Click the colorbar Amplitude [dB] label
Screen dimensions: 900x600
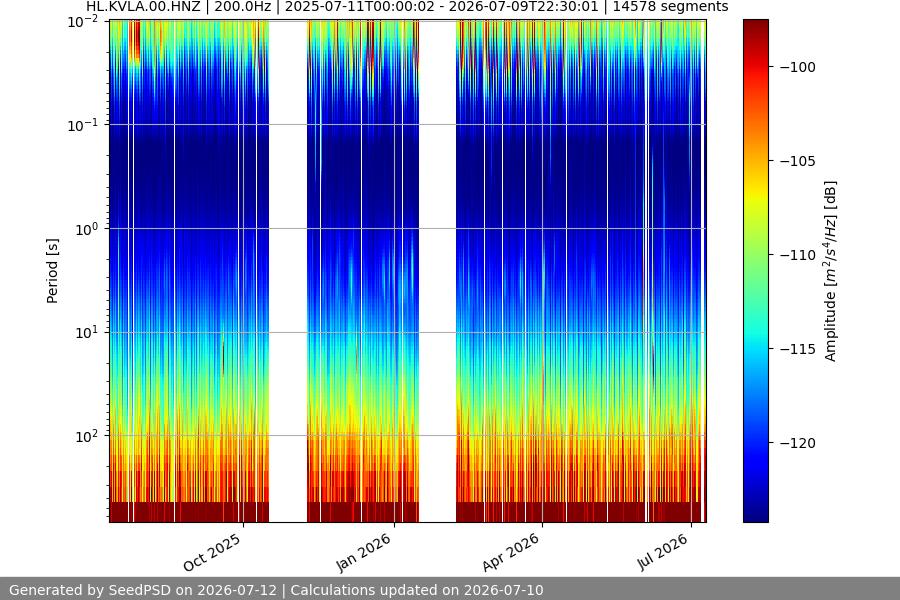click(x=830, y=271)
